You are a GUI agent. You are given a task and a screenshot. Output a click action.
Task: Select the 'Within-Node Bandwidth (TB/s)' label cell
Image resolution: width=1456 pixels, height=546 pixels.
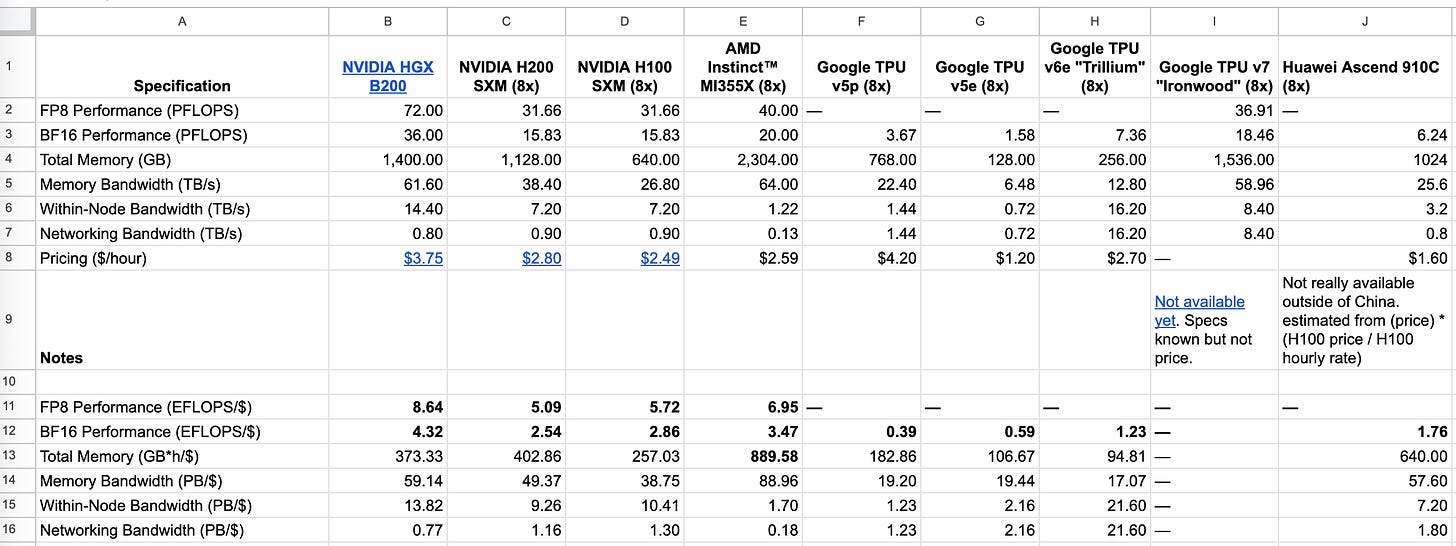[182, 209]
